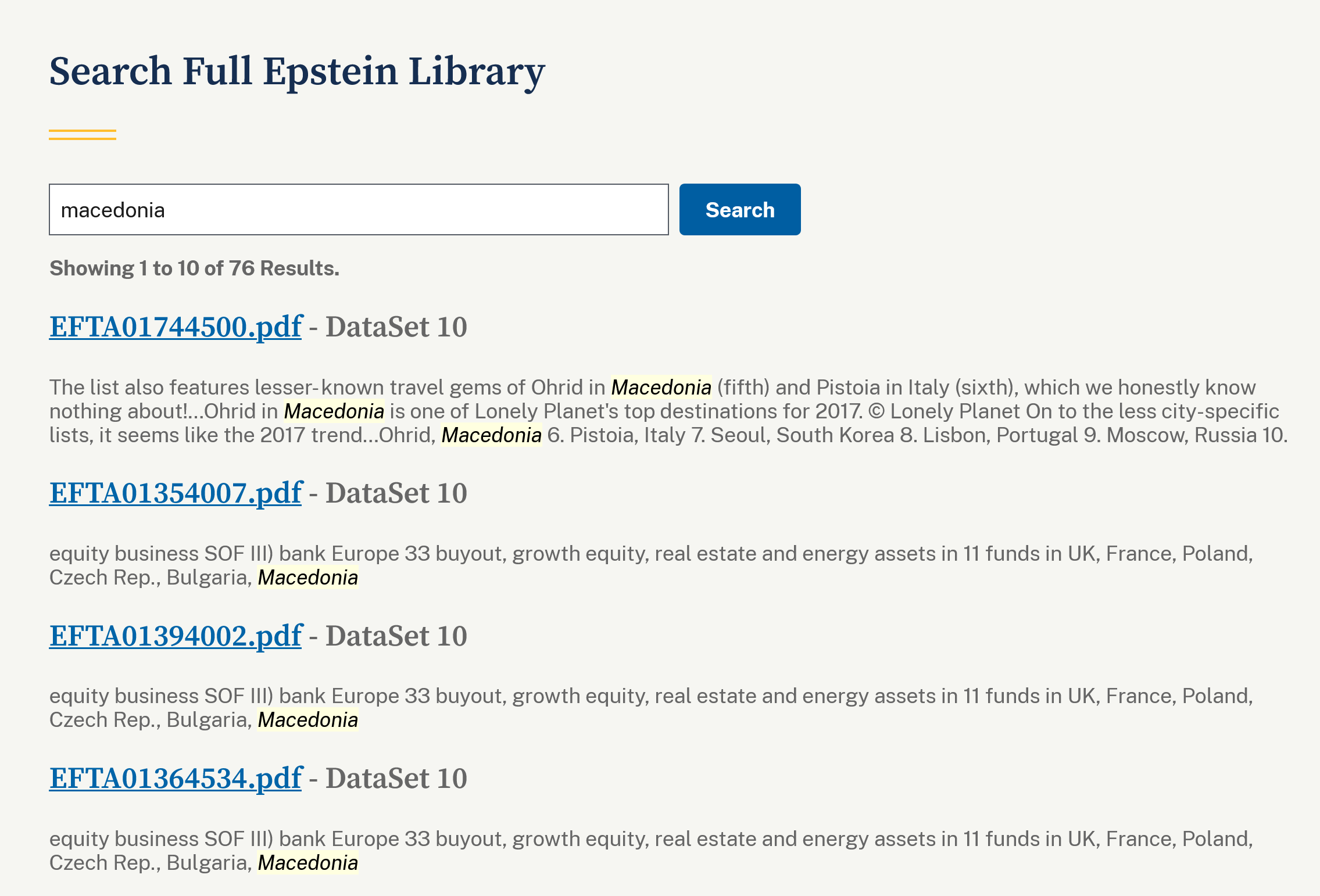Screen dimensions: 1320x896
Task: Click the DataSet 10 label beside EFTA01354007.pdf
Action: pyautogui.click(x=396, y=493)
